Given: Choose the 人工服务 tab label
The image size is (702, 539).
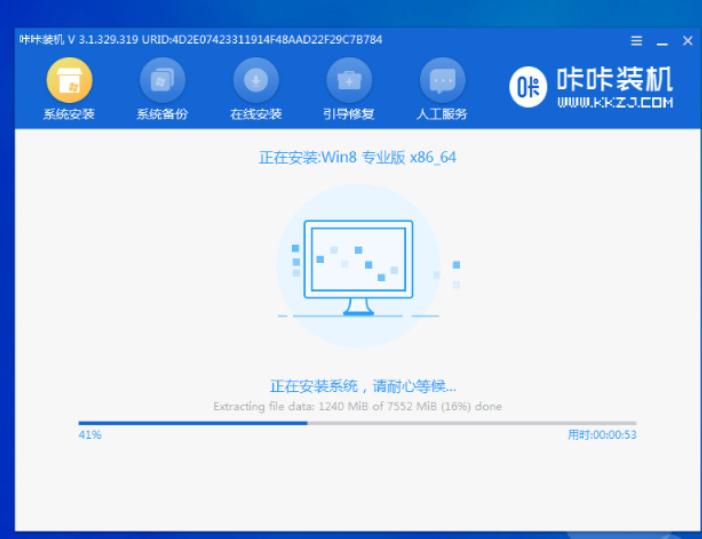Looking at the screenshot, I should pyautogui.click(x=442, y=114).
